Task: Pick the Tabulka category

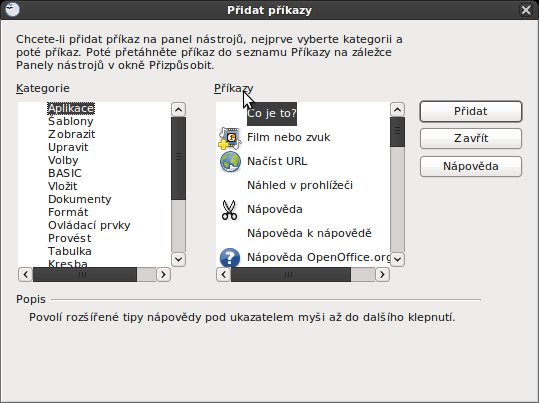Action: (70, 251)
